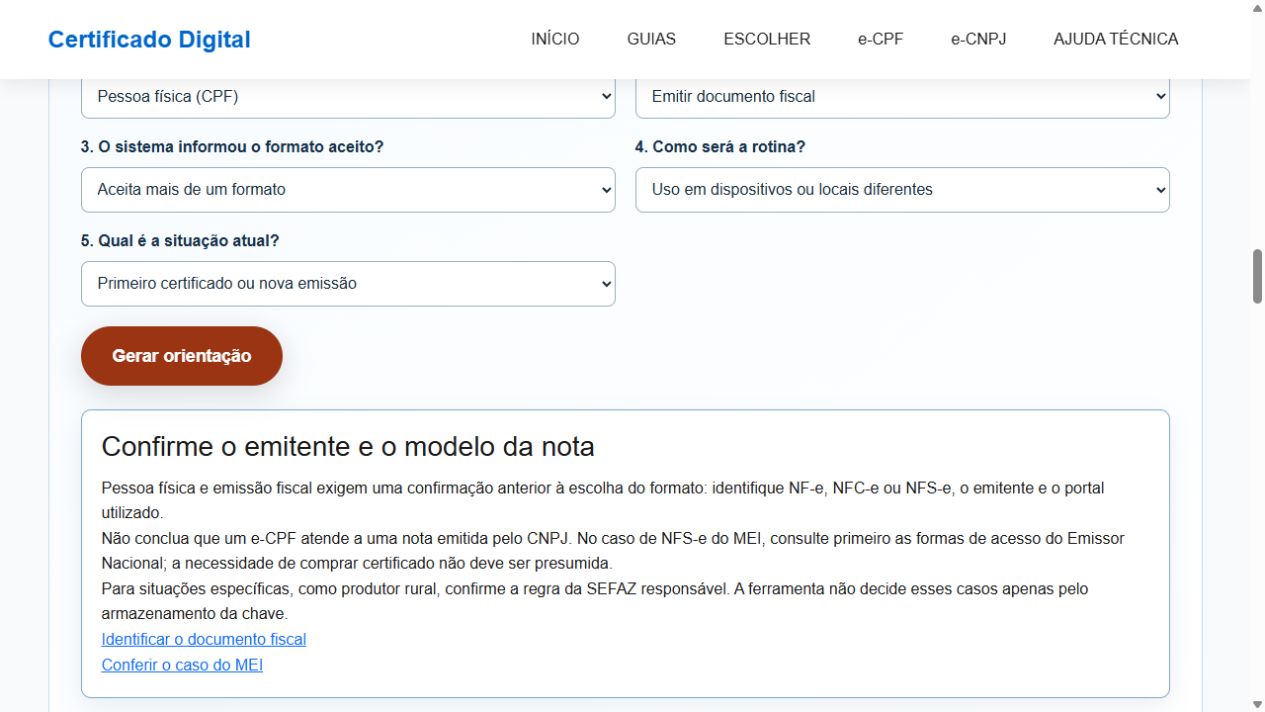Open the Uso em dispositivos ou locais diferentes dropdown
This screenshot has height=712, width=1265.
pos(902,190)
